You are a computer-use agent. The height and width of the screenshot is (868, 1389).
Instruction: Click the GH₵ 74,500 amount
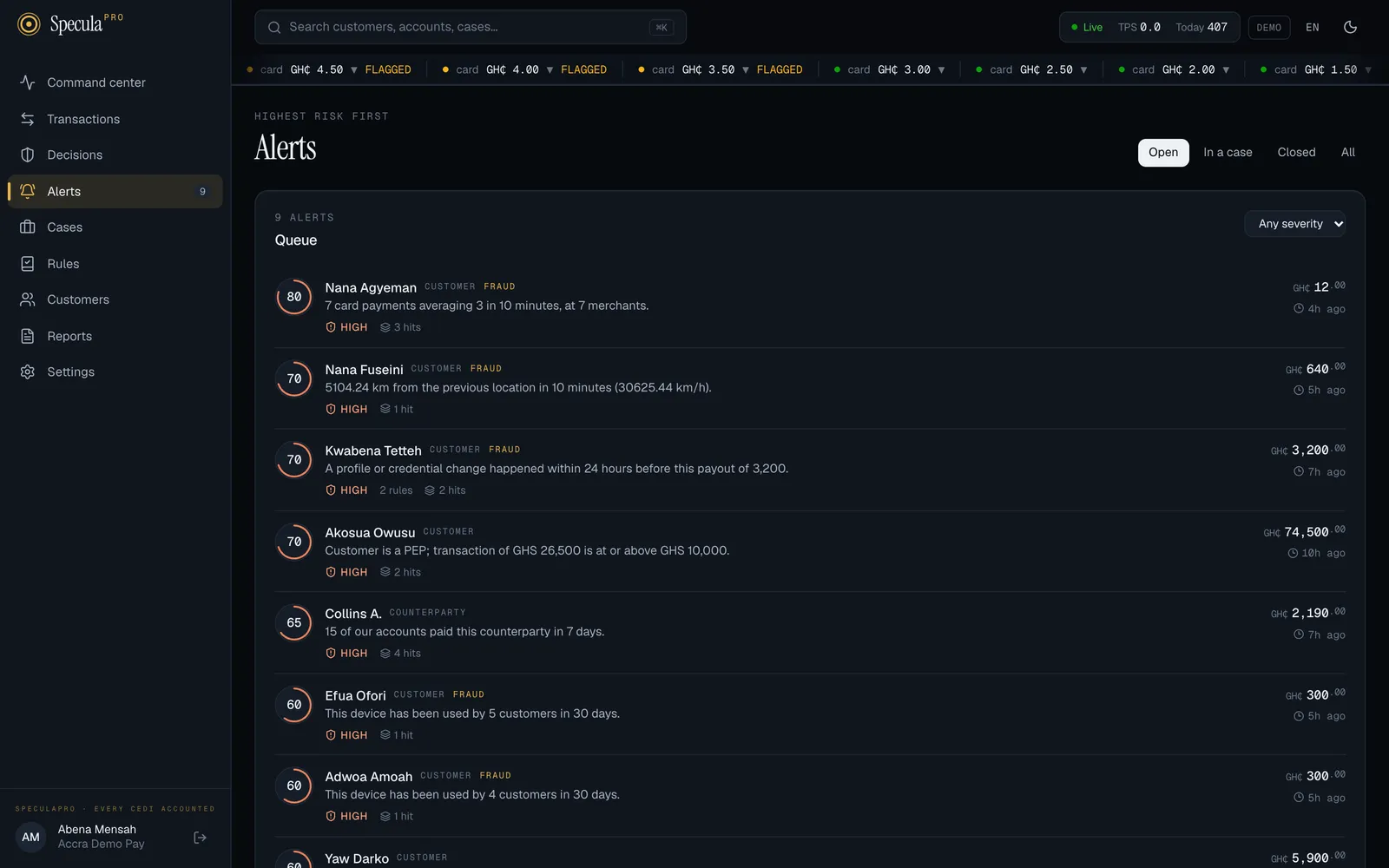pos(1305,532)
